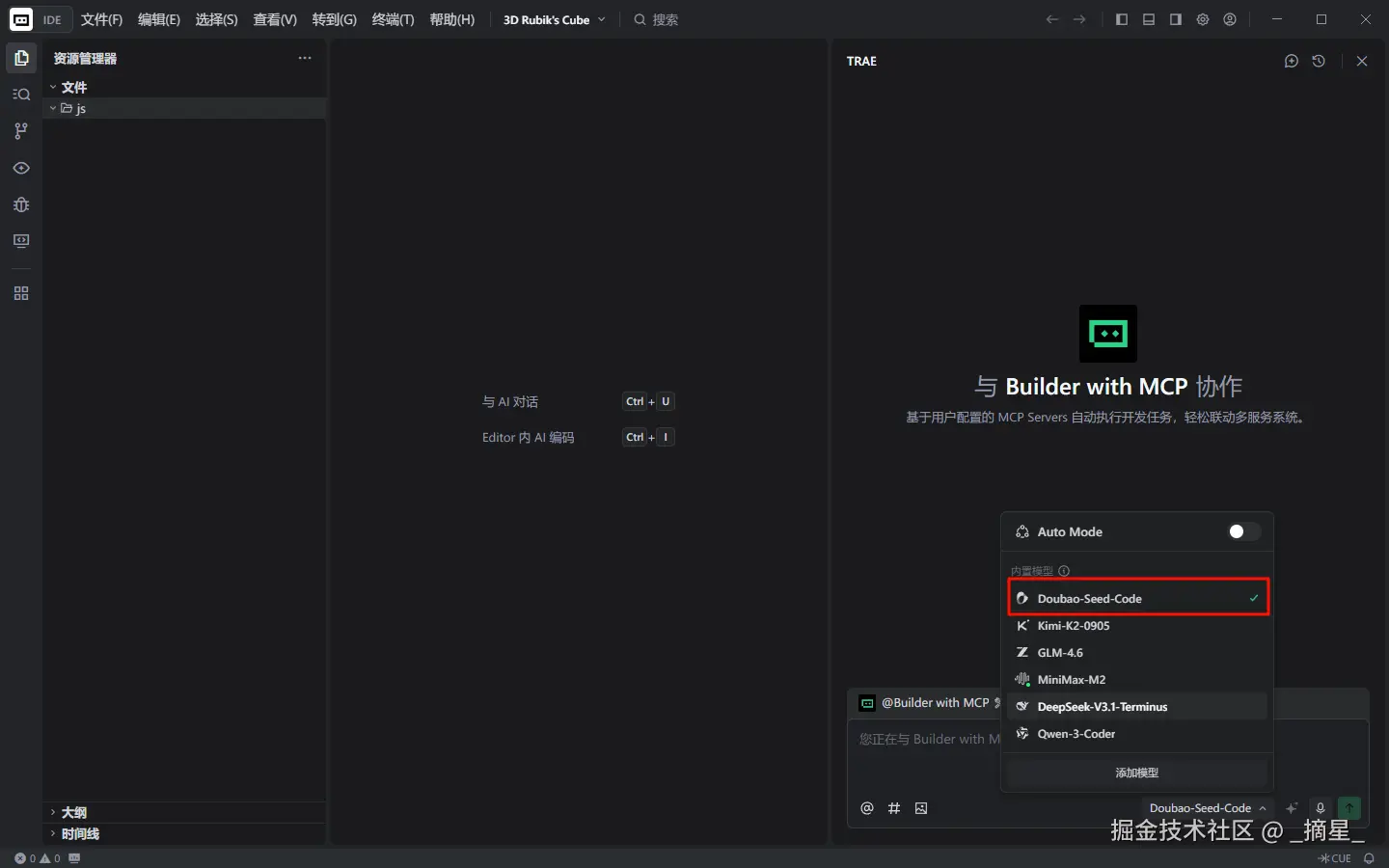Attach an image to the chat
This screenshot has width=1389, height=868.
click(x=921, y=808)
